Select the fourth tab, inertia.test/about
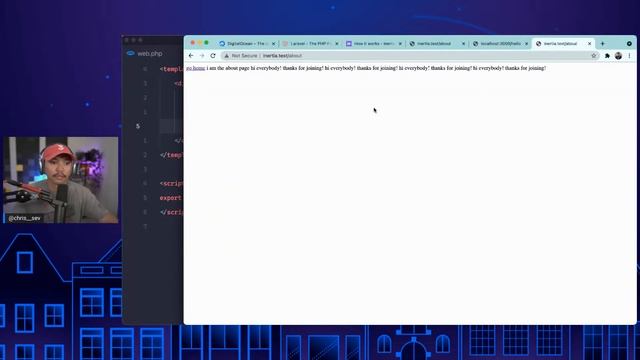The image size is (640, 360). coord(437,43)
